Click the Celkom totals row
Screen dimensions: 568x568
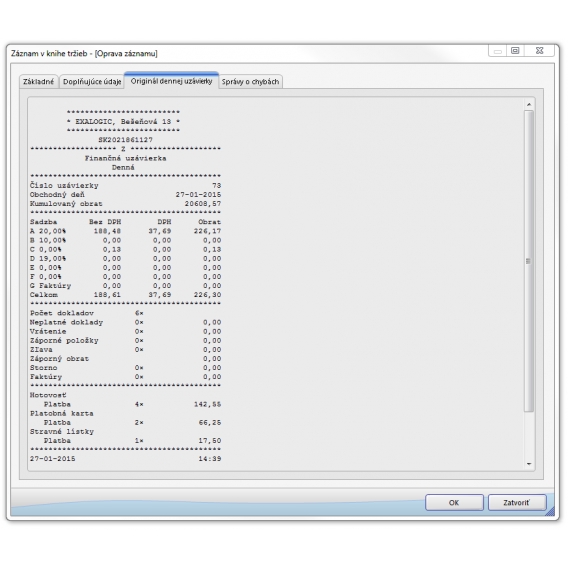[x=125, y=295]
